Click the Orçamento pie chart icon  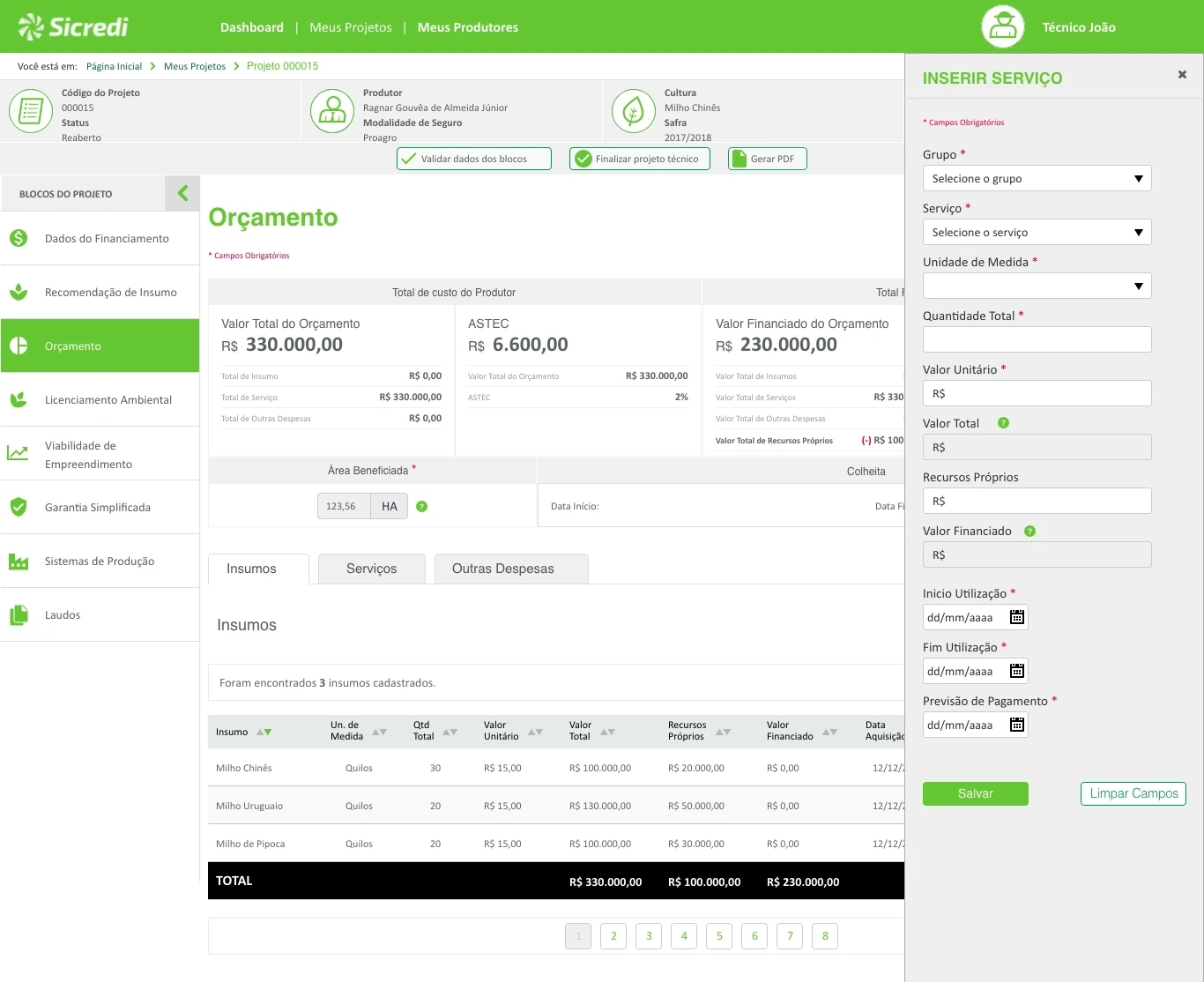point(19,346)
